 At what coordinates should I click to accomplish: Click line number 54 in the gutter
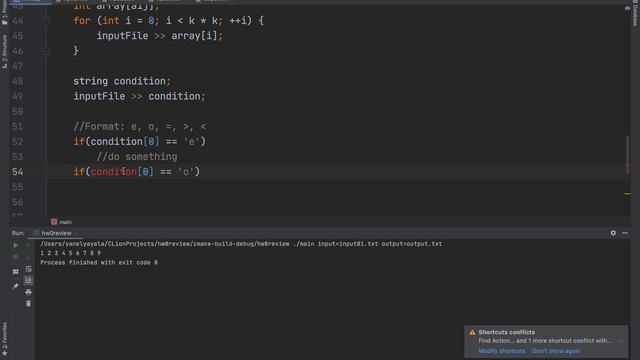18,172
